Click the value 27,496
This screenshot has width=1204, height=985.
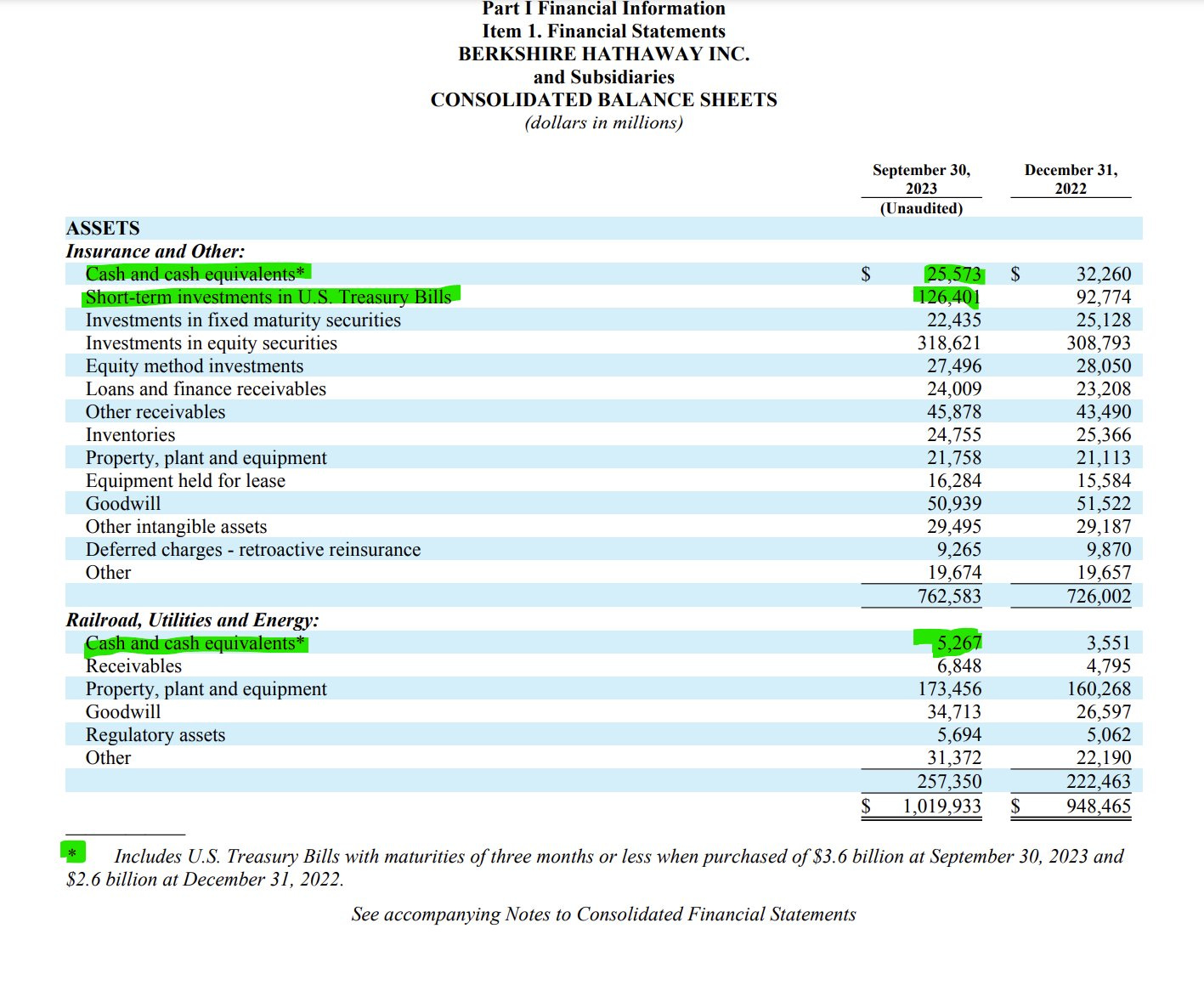point(953,365)
